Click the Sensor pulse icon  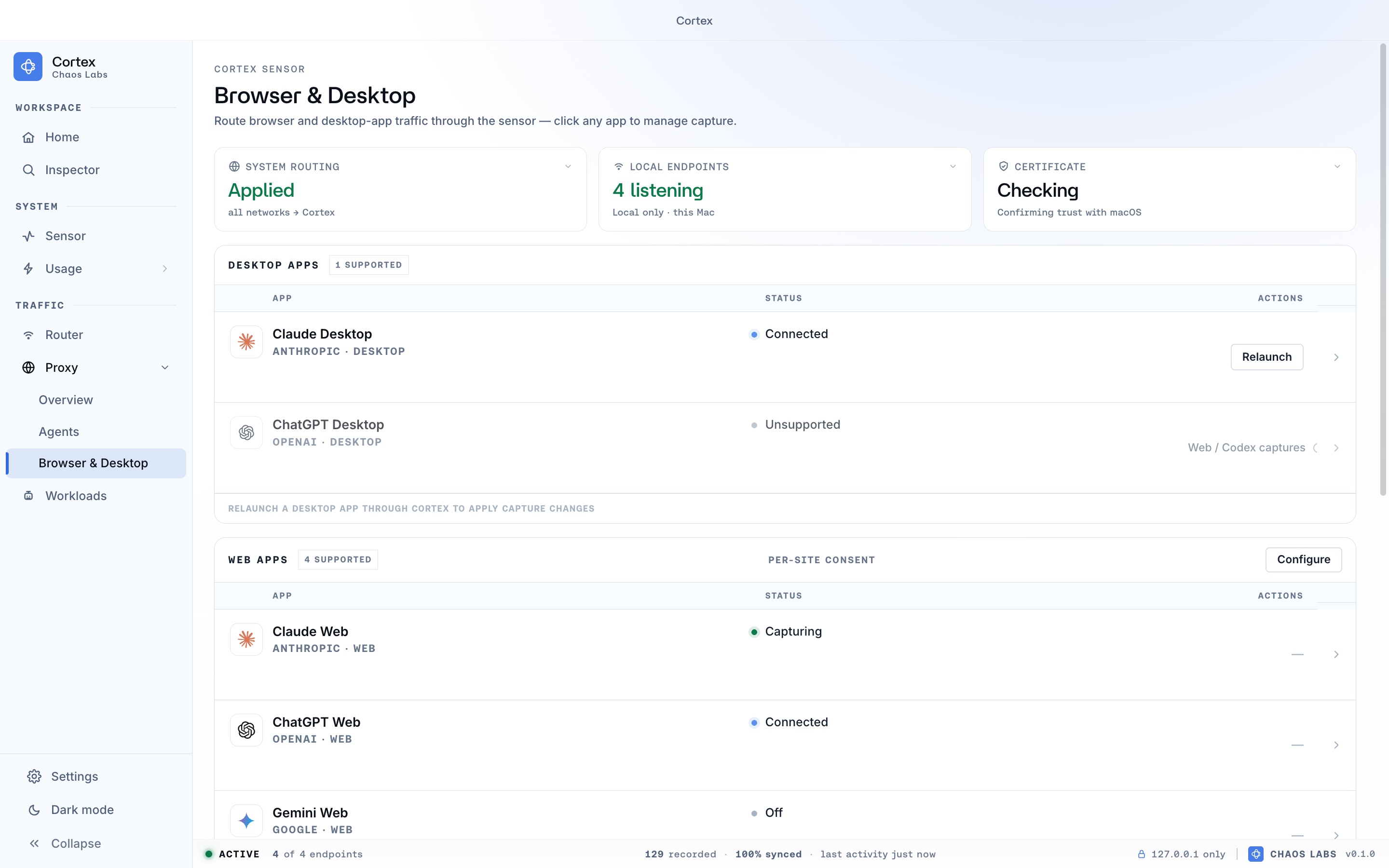click(x=28, y=236)
